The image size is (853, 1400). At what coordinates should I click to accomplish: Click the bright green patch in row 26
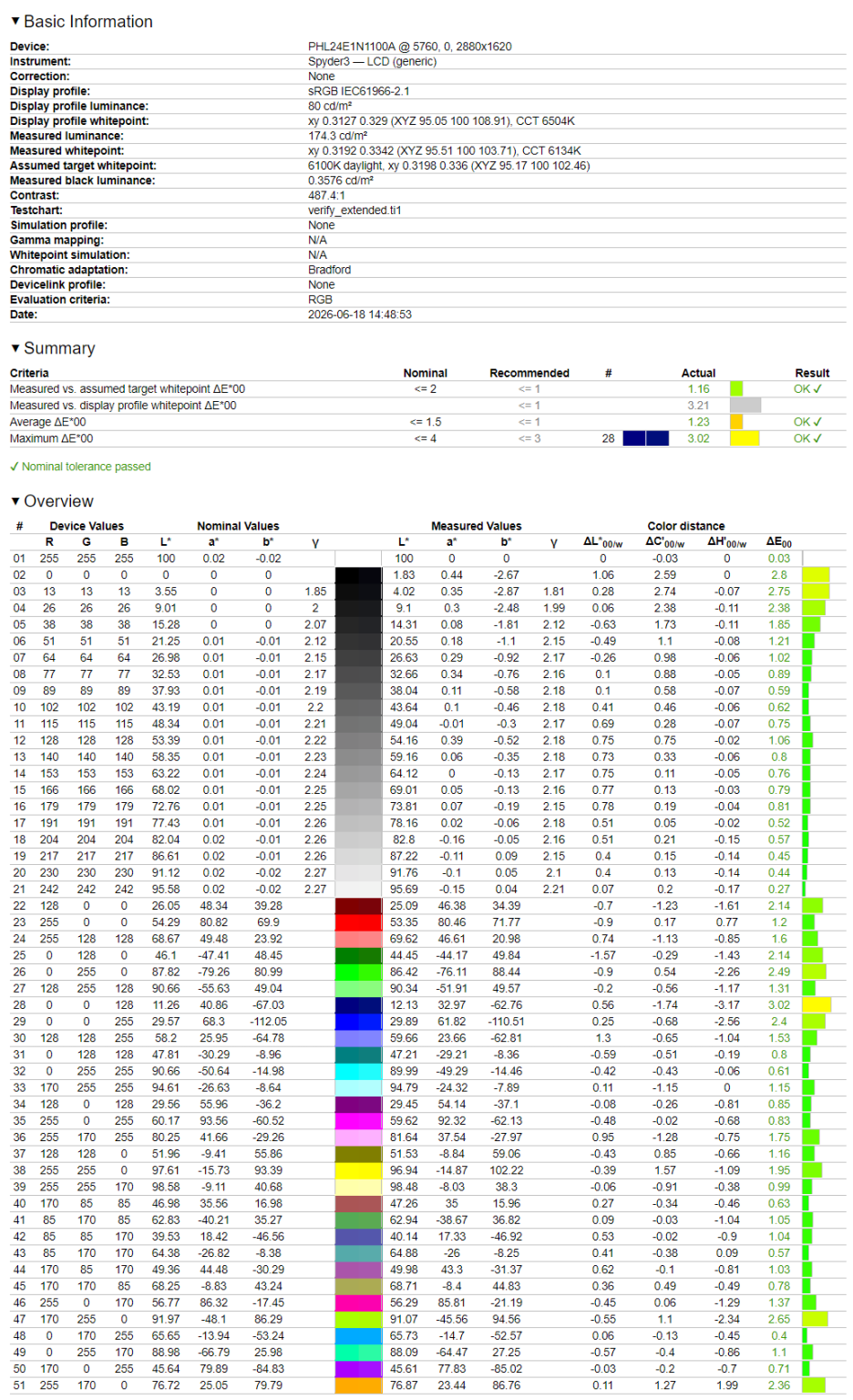358,972
